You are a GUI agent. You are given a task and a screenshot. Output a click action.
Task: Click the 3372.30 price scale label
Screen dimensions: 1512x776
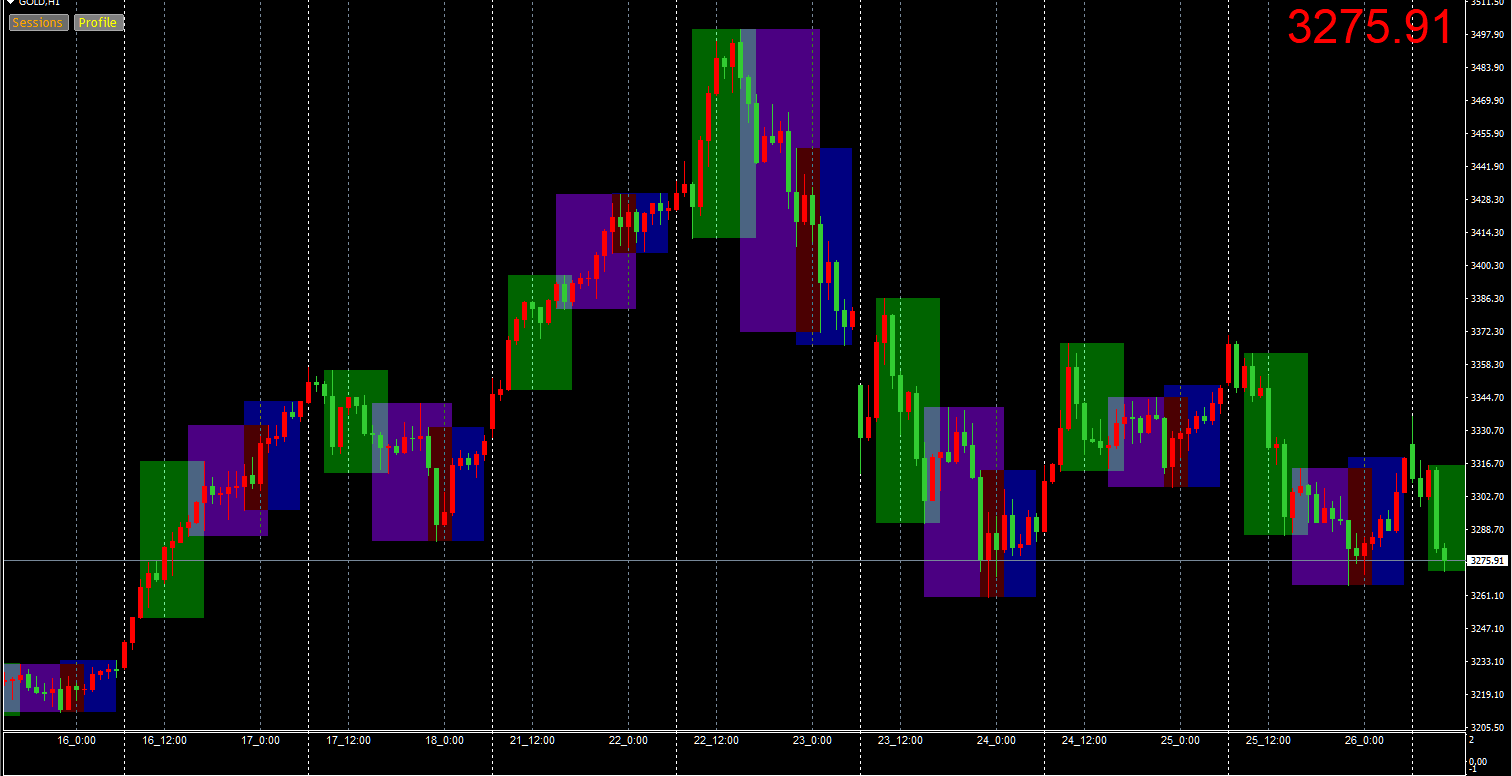[1489, 332]
